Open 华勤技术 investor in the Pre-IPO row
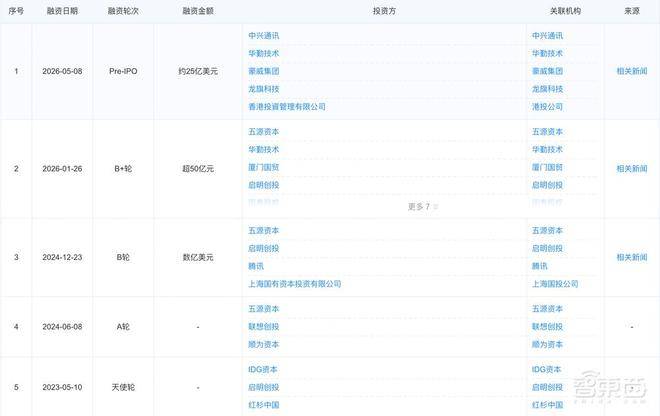 263,53
